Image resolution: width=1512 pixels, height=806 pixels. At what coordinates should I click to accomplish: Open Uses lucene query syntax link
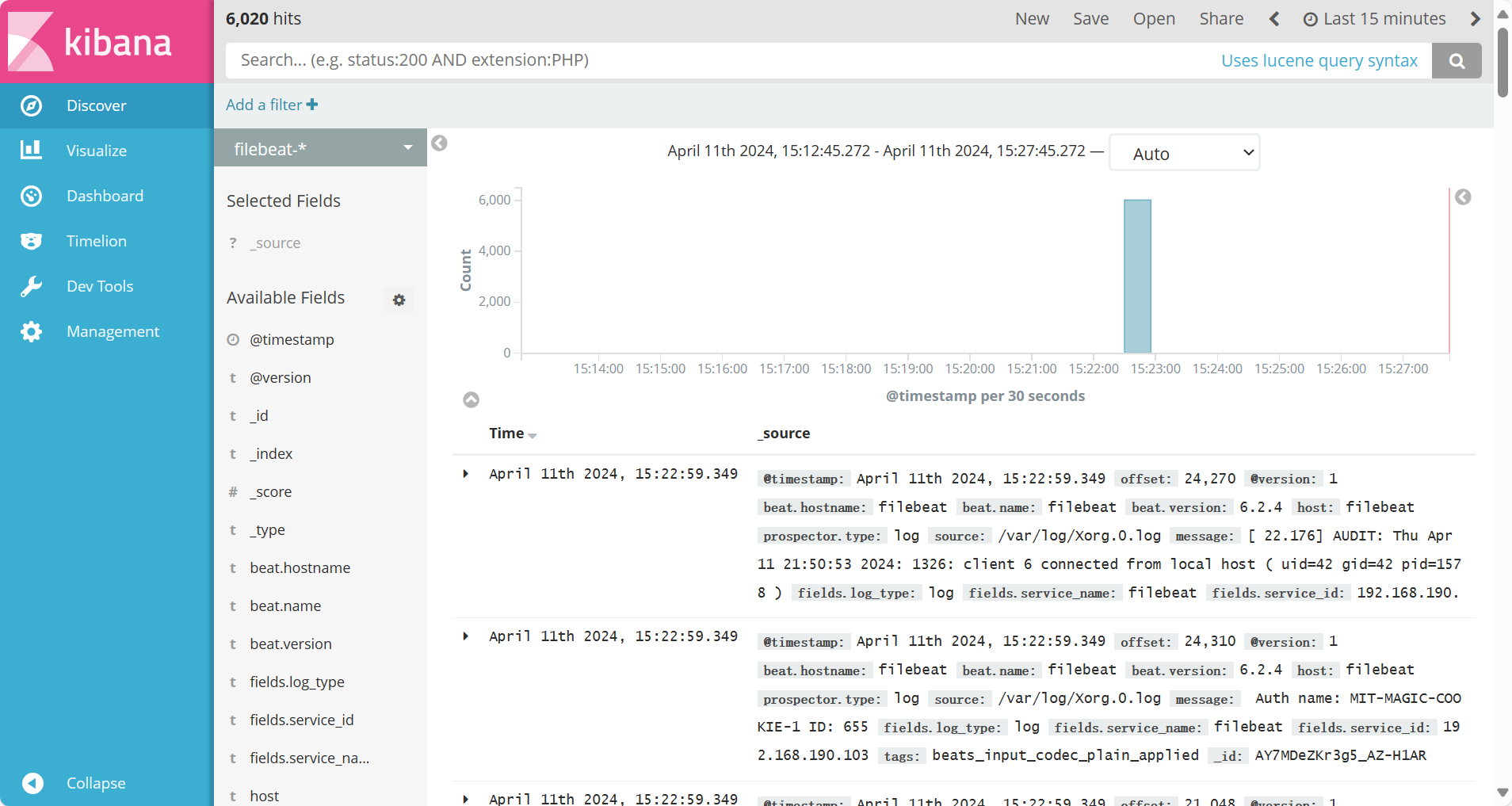point(1319,60)
